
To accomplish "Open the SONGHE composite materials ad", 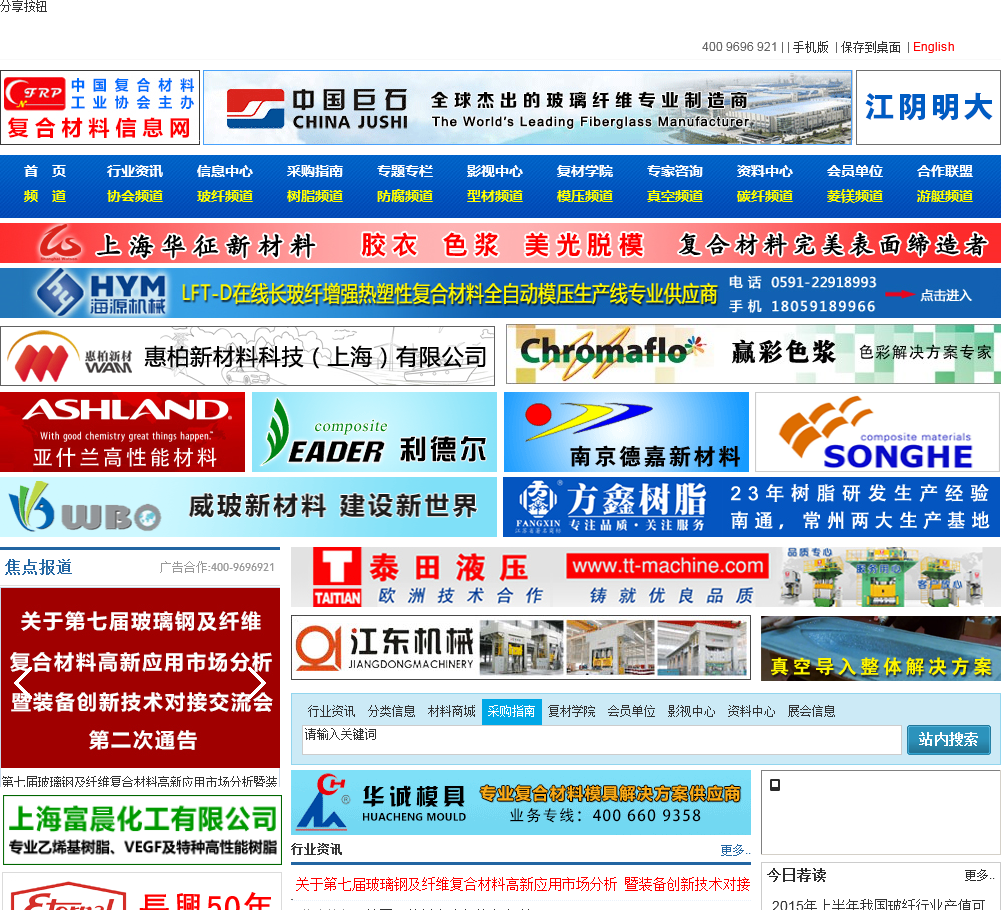I will (x=878, y=432).
